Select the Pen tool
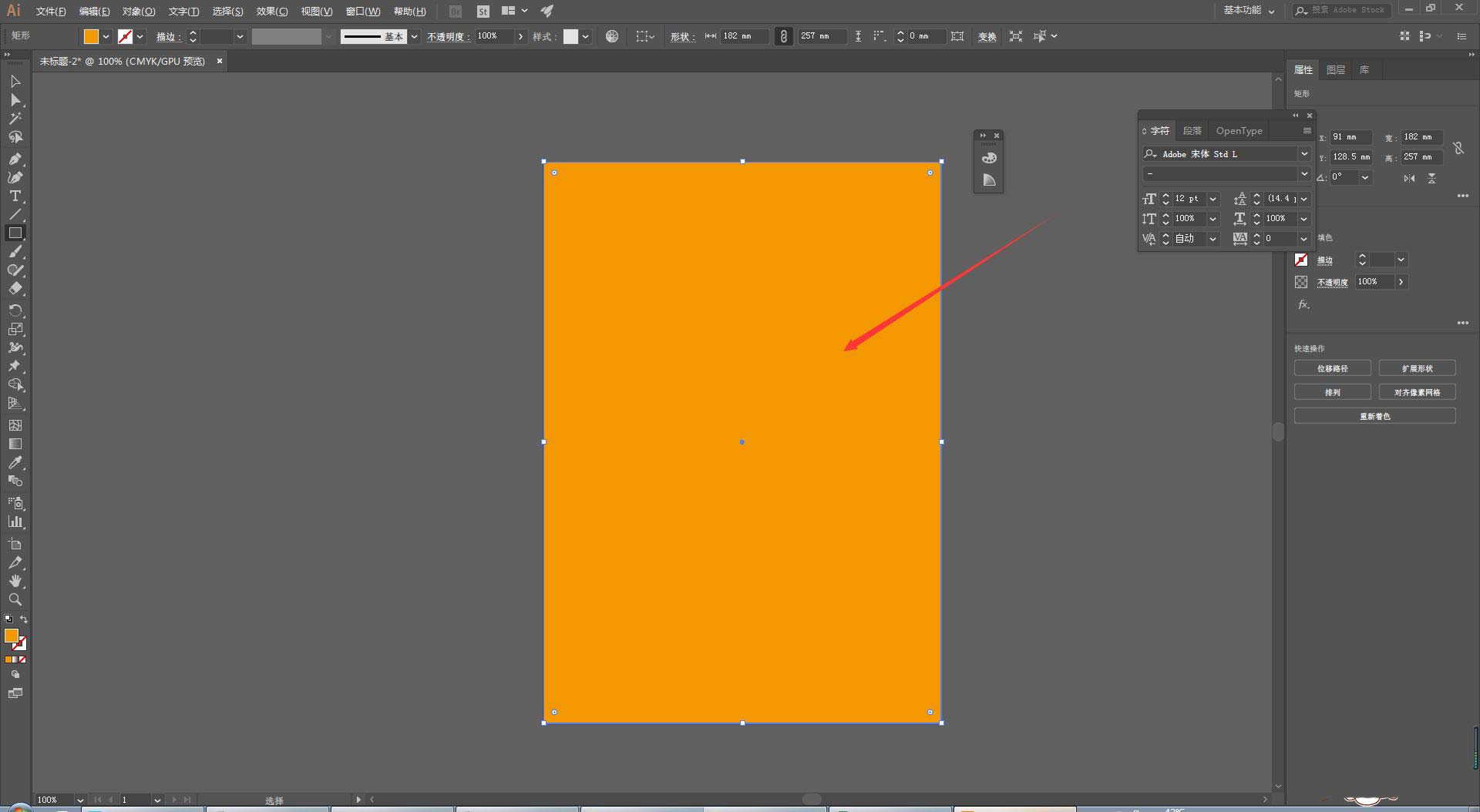The height and width of the screenshot is (812, 1480). [15, 159]
